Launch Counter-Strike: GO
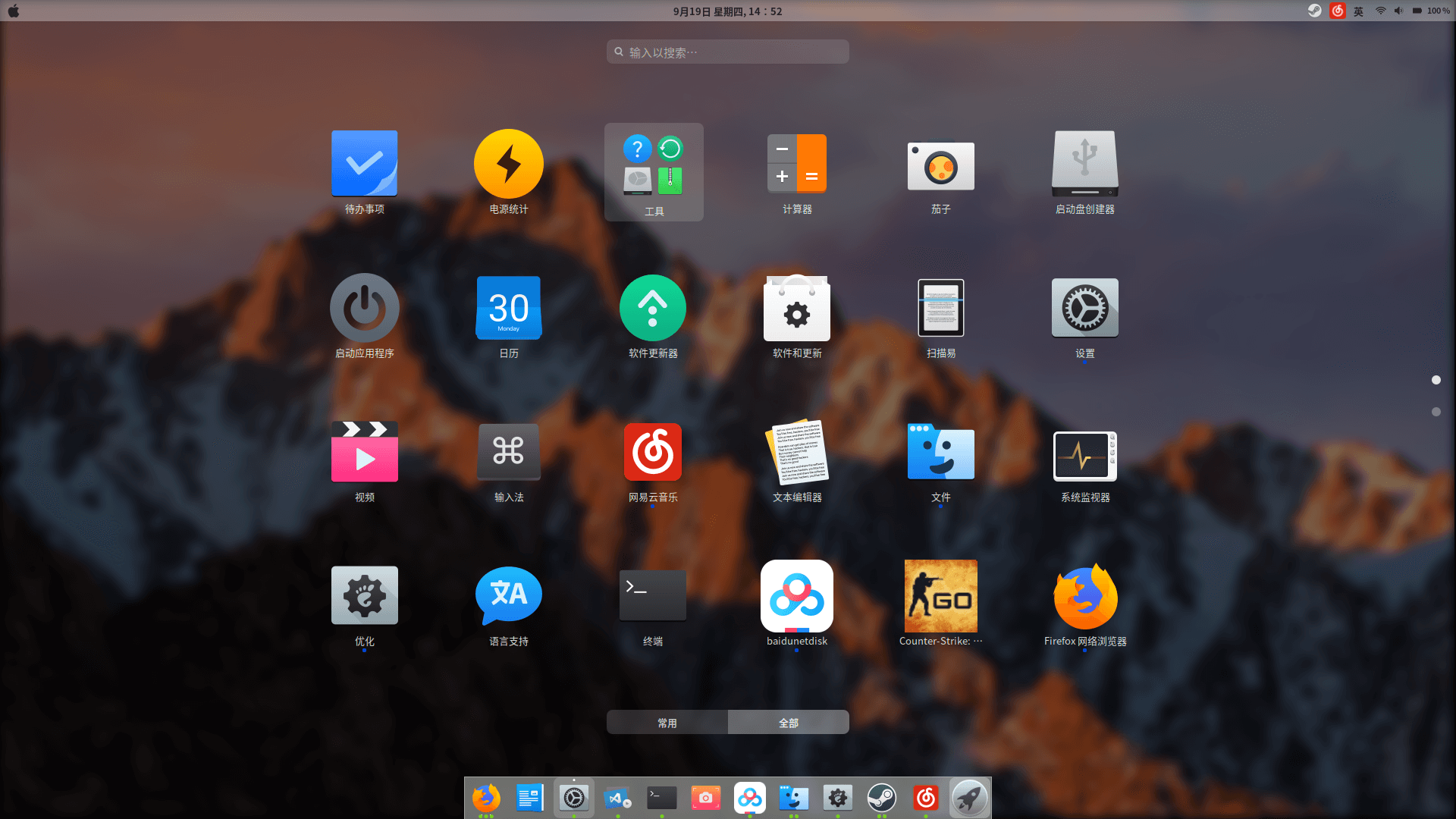 [x=940, y=596]
